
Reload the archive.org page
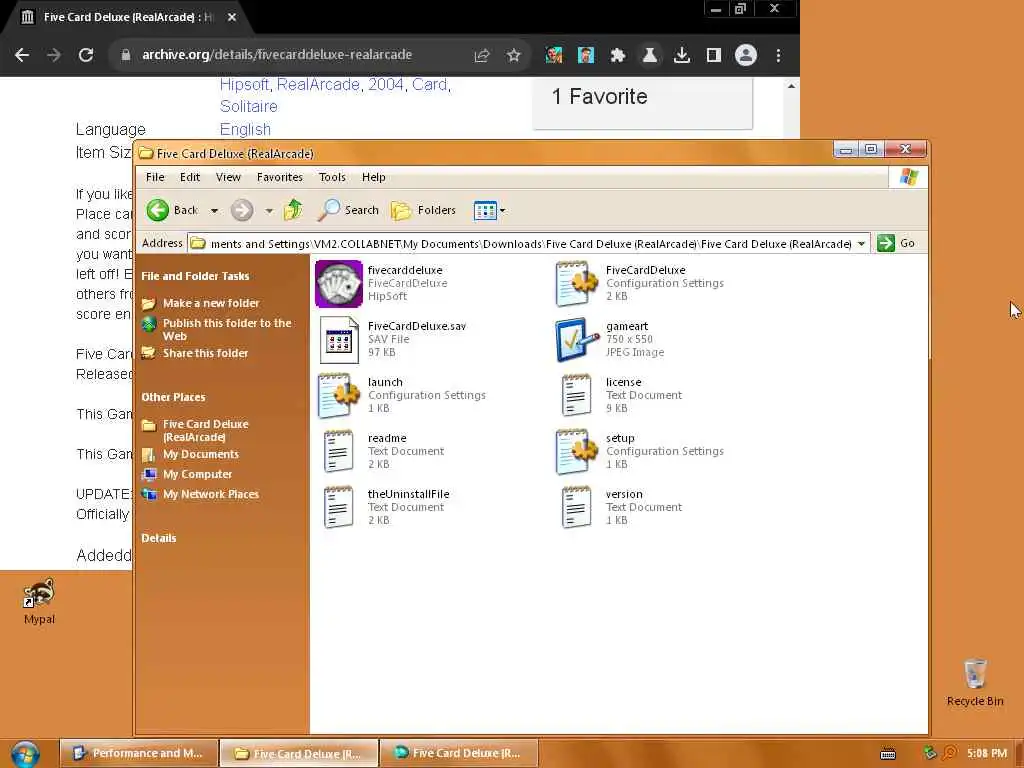click(86, 55)
